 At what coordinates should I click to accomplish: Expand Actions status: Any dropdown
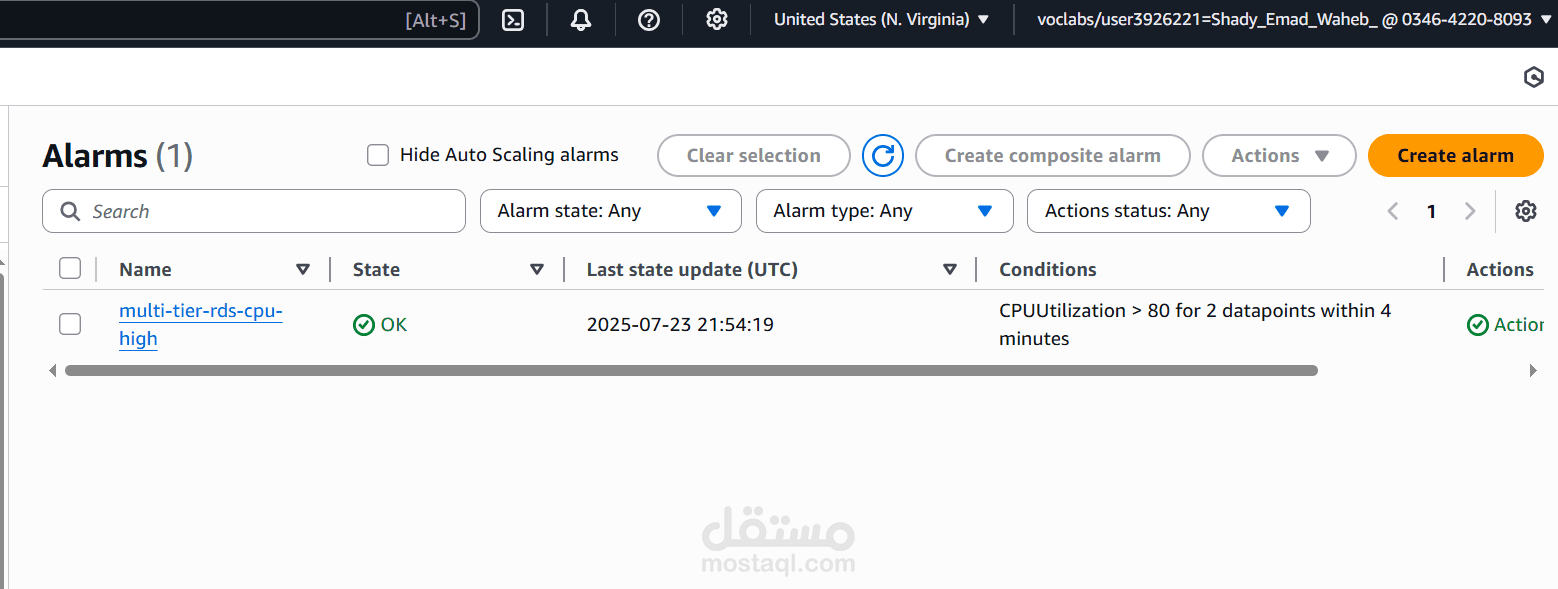1169,211
